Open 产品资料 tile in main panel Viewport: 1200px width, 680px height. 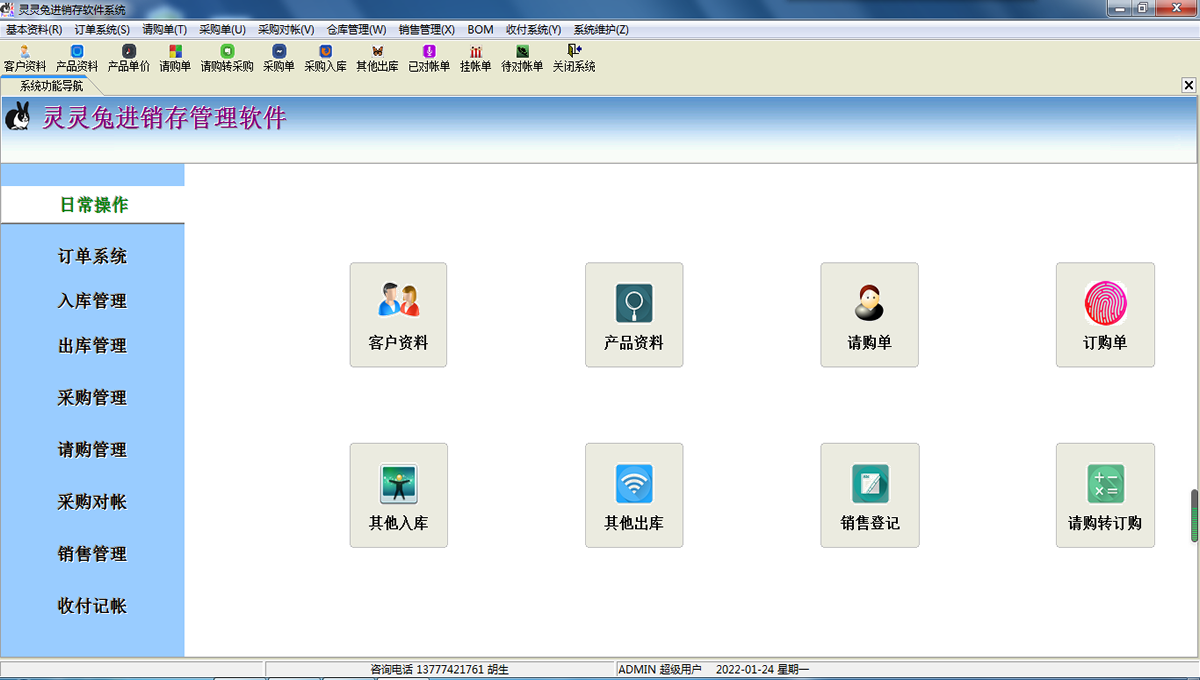(x=634, y=315)
